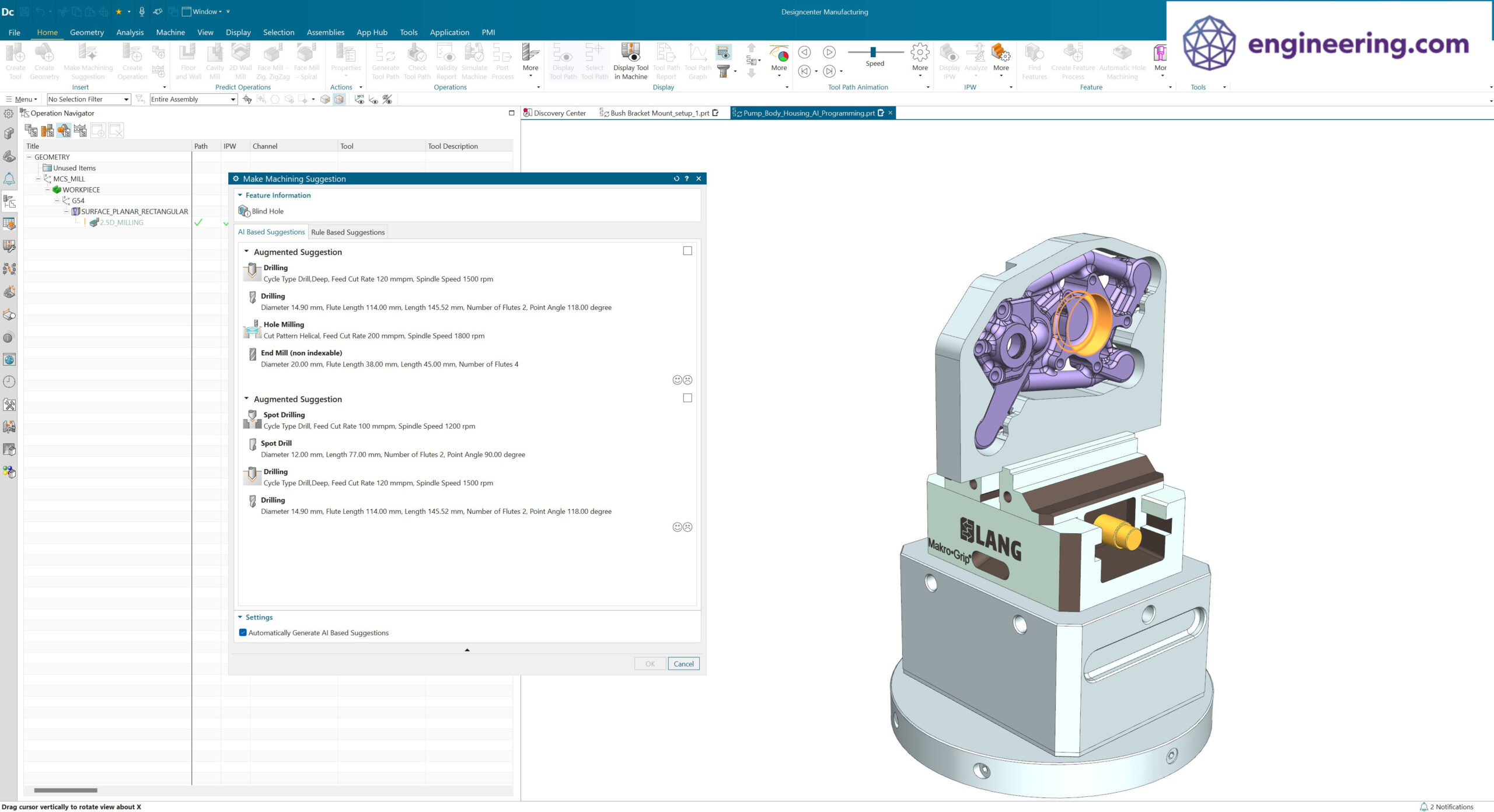
Task: Click the Automatic Hole Machining icon
Action: click(x=1122, y=58)
